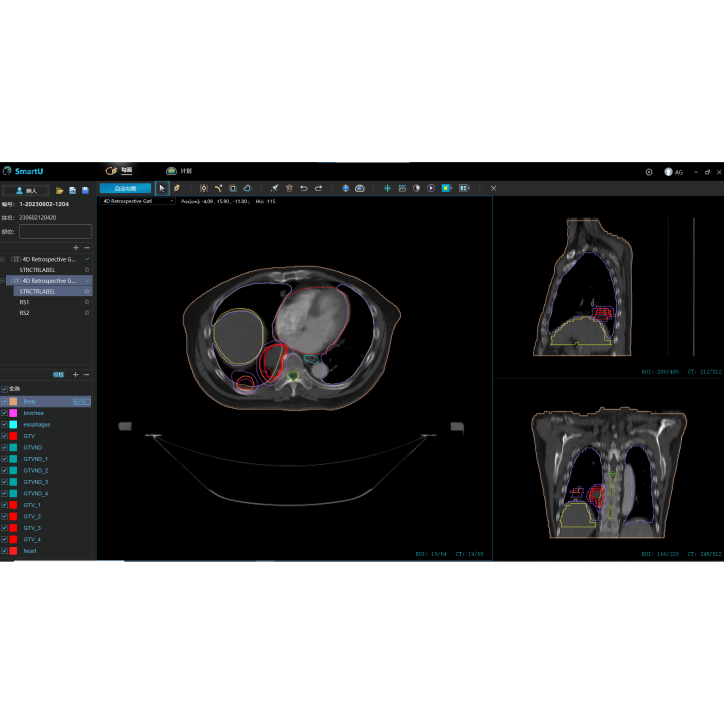Click the 病人 patient button
The height and width of the screenshot is (724, 724).
click(x=26, y=190)
